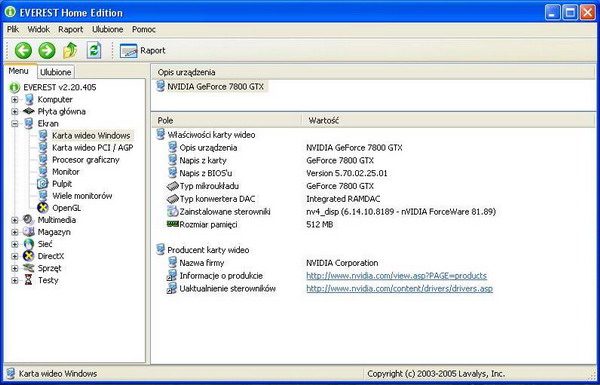Expand the Sprzęt tree node
The image size is (600, 385).
click(15, 268)
